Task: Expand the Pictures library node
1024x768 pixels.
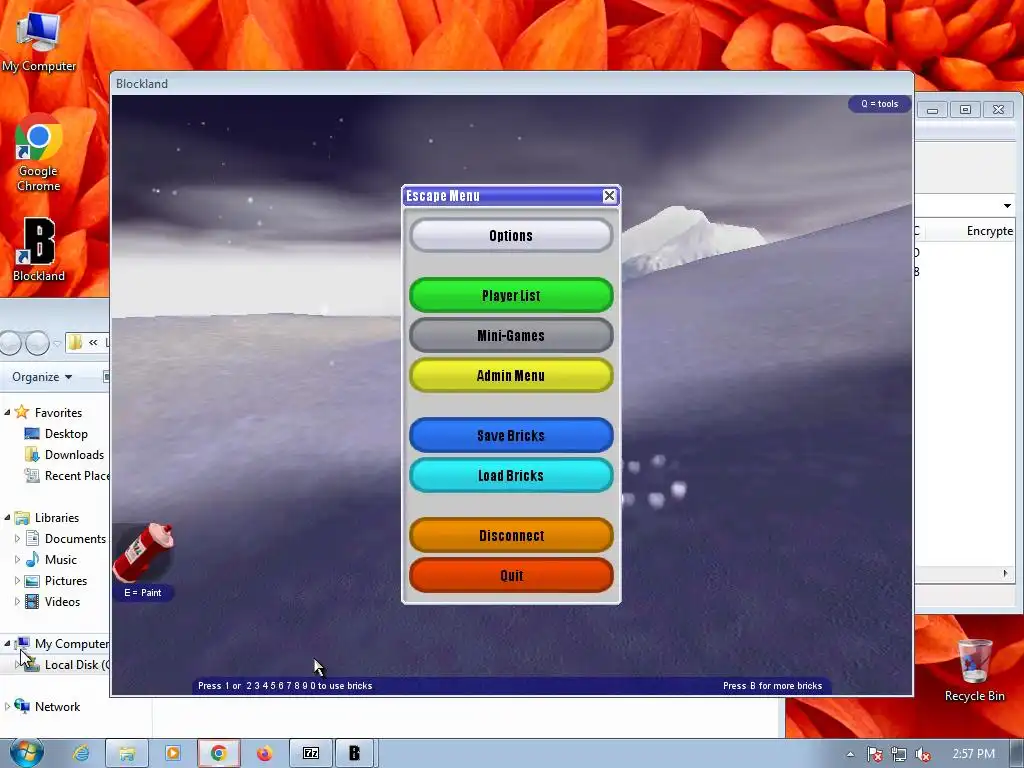Action: coord(18,581)
